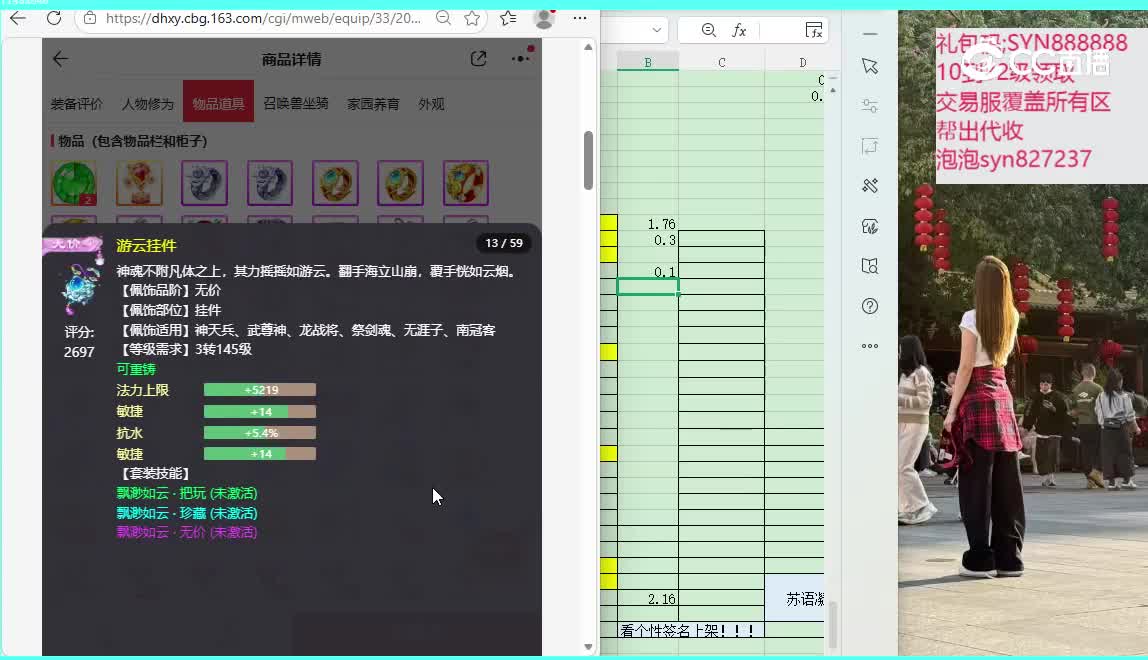
Task: Click the crop/rotate icon in the spreadsheet sidebar
Action: [x=870, y=146]
